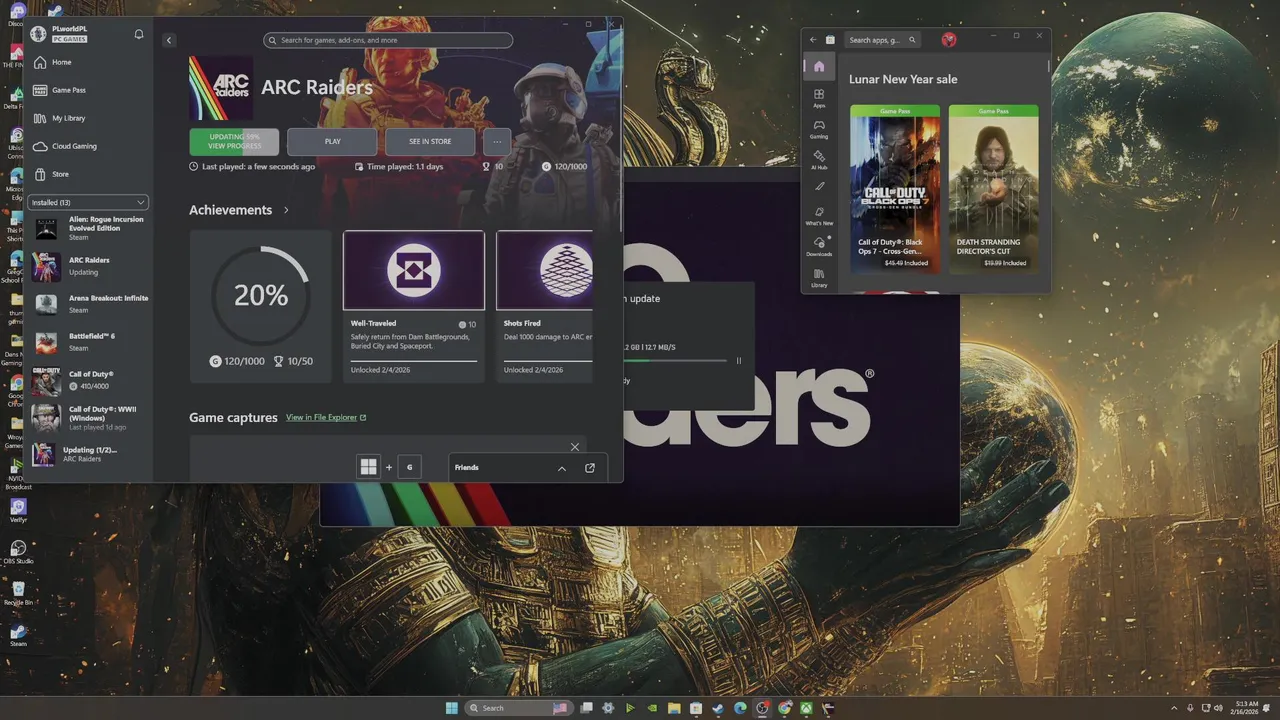
Task: Open Library in Microsoft Store sidebar
Action: coord(819,278)
